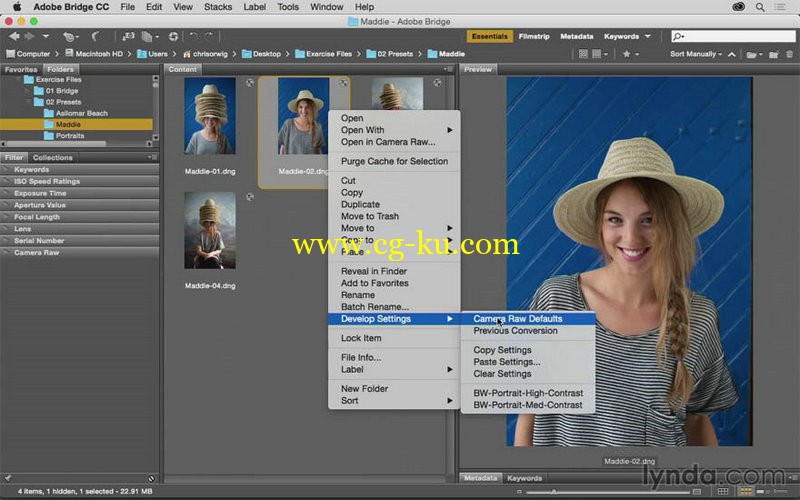The width and height of the screenshot is (800, 500).
Task: Choose Purge Cache for Selection
Action: coord(394,161)
